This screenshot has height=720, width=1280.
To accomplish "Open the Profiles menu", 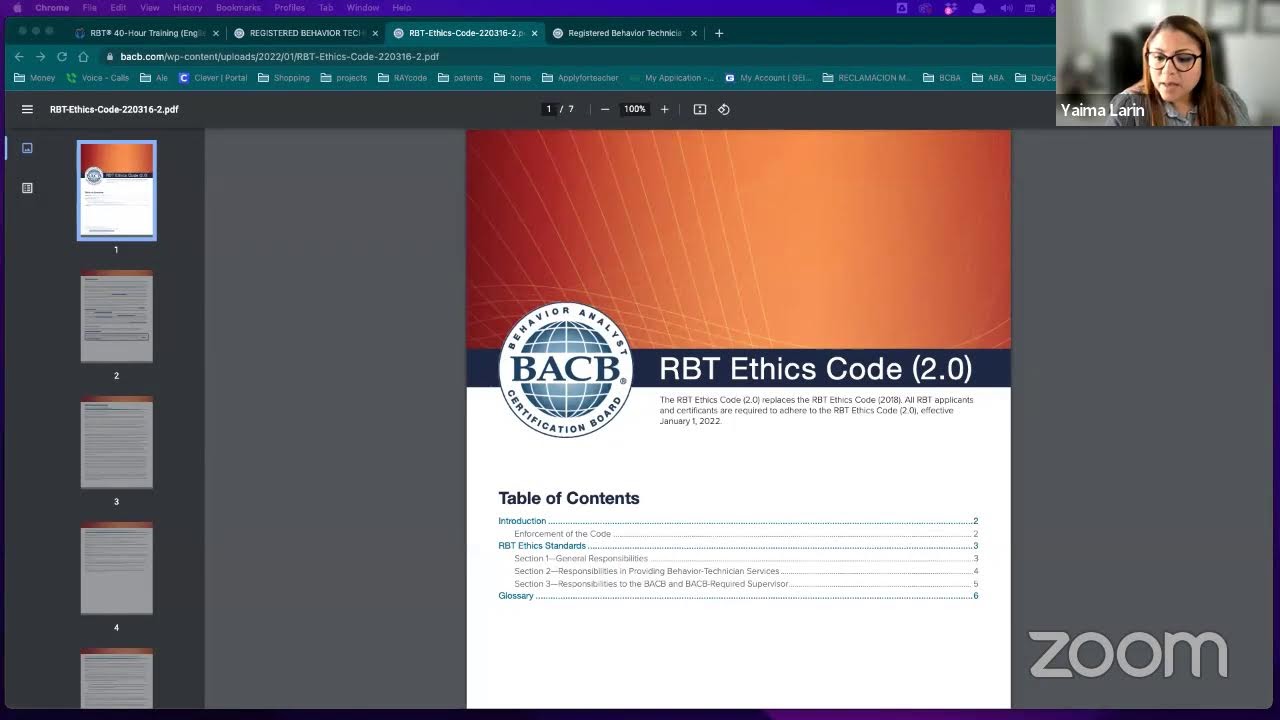I will (289, 8).
